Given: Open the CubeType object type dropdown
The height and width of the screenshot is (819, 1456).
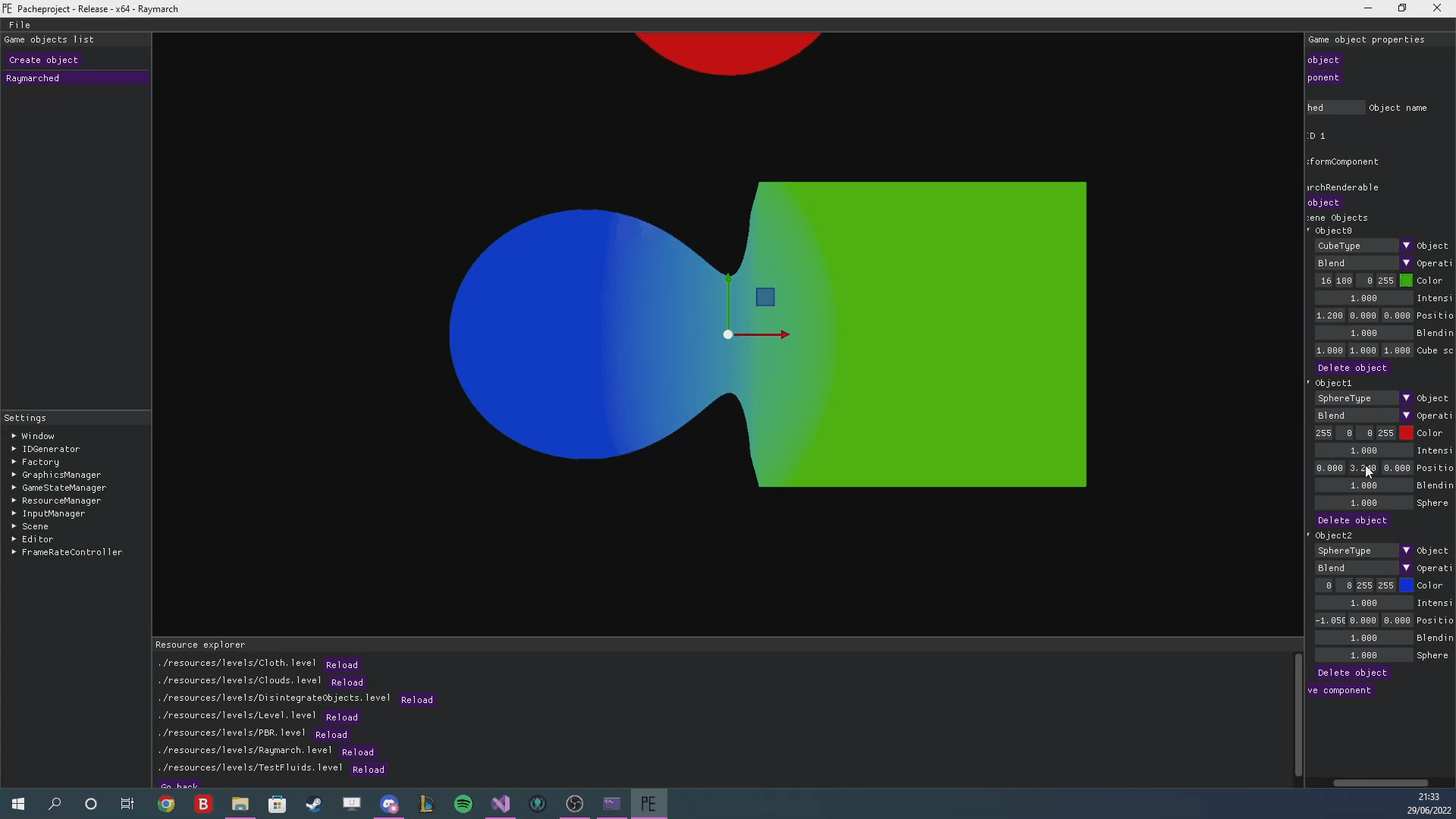Looking at the screenshot, I should tap(1406, 246).
